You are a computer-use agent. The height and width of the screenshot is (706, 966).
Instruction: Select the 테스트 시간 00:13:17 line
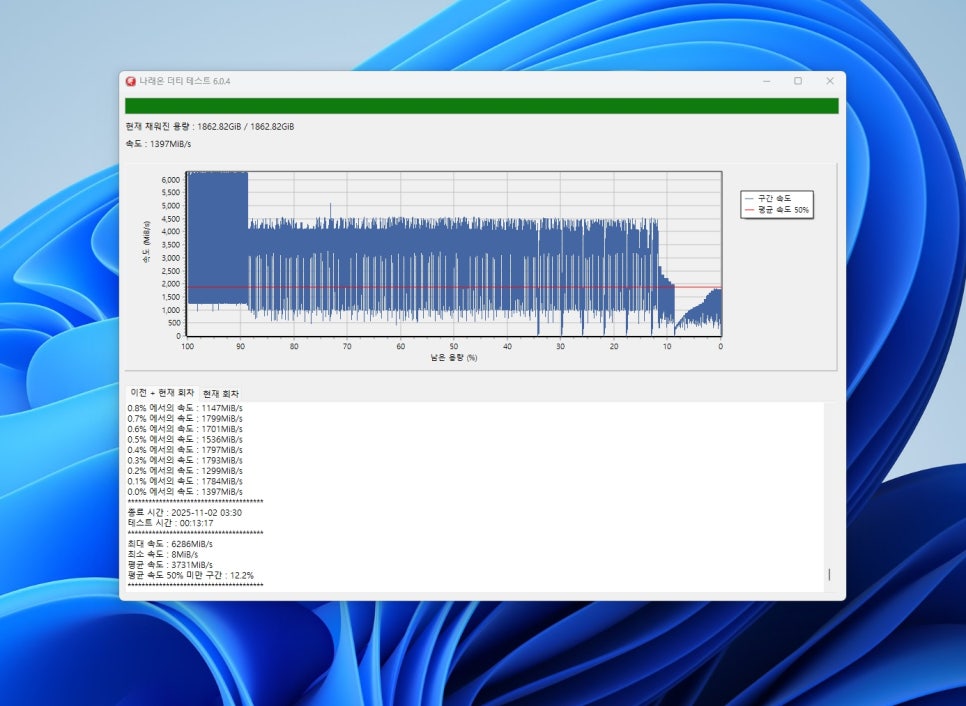[170, 523]
